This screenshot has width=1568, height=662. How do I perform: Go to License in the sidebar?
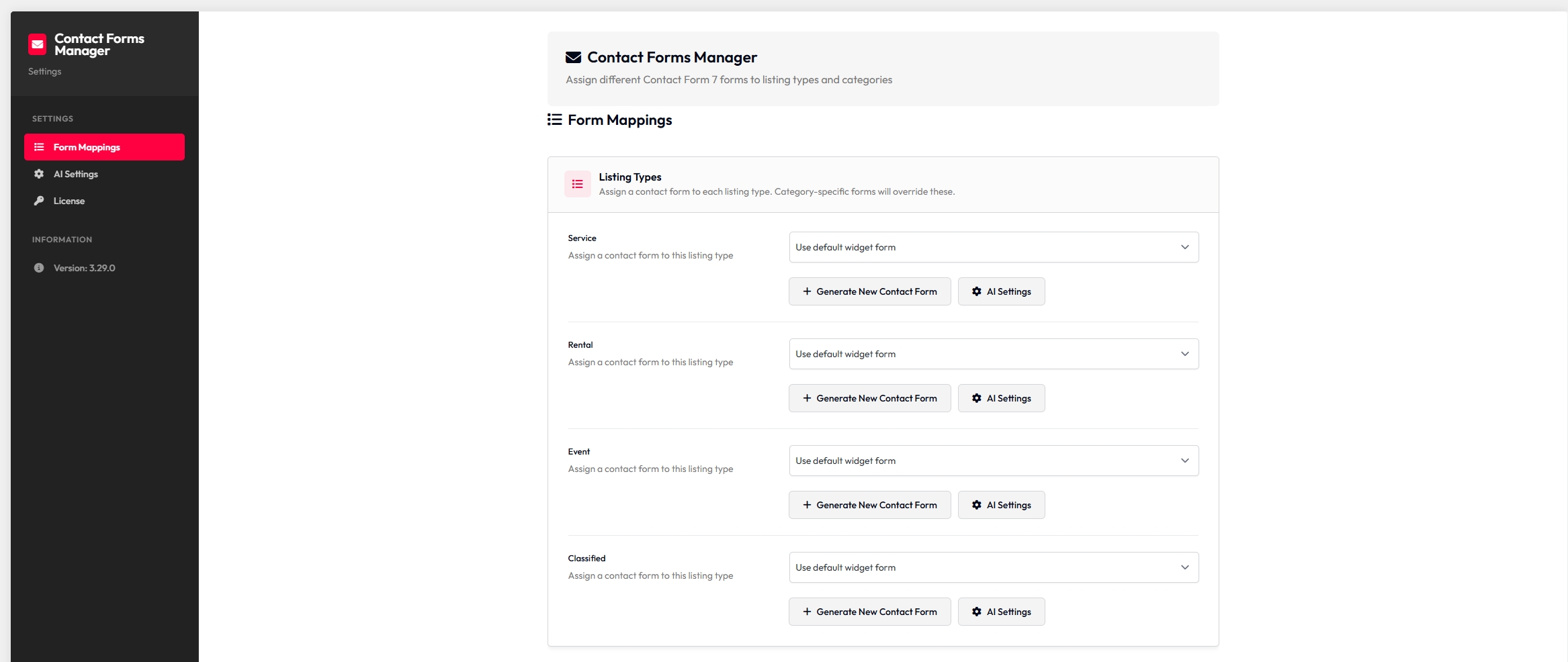[x=69, y=201]
